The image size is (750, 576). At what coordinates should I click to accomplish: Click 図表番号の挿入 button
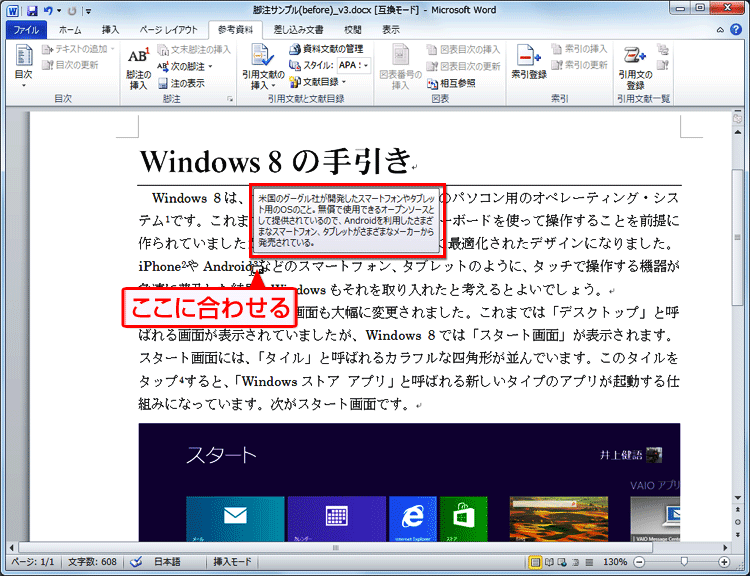[401, 67]
